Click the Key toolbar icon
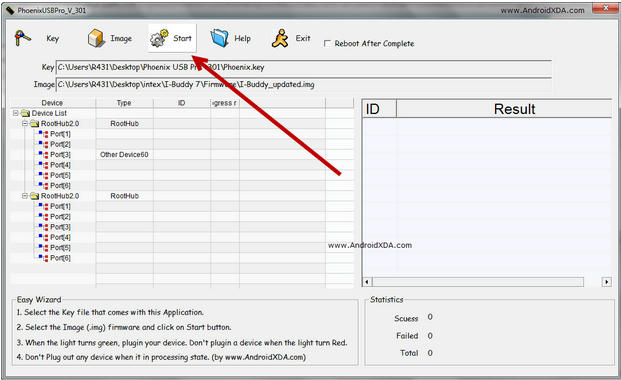This screenshot has height=380, width=621. (23, 38)
